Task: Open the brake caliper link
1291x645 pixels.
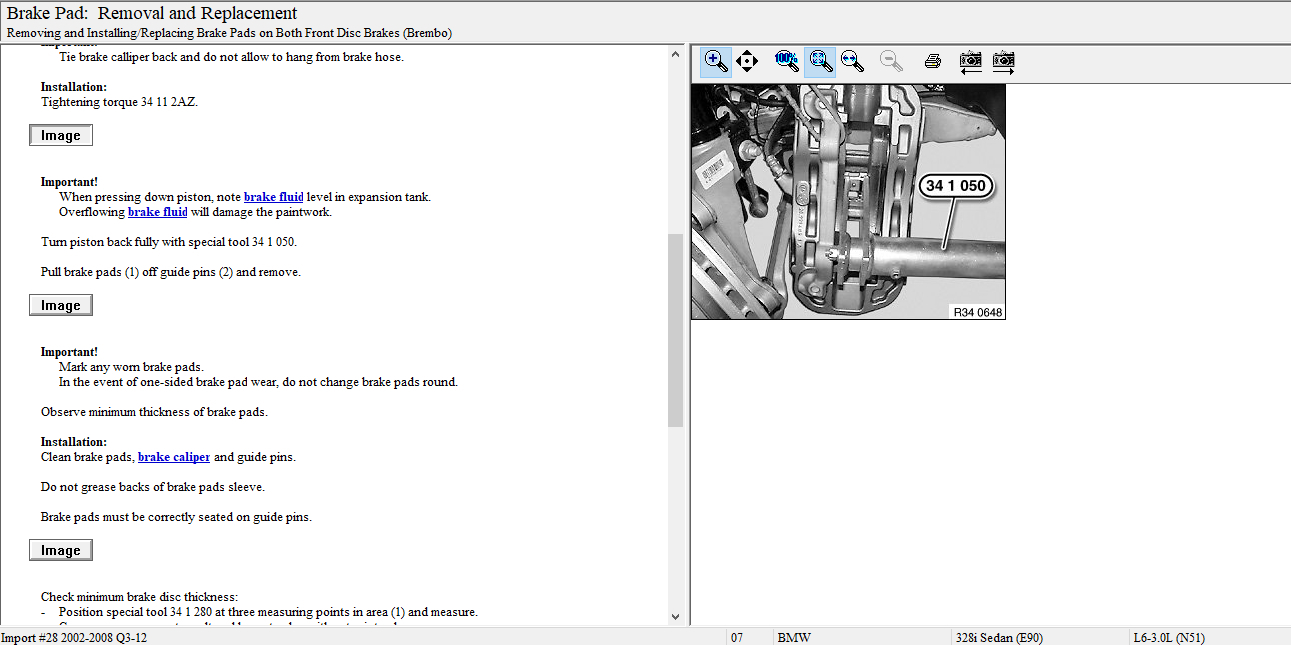Action: tap(174, 457)
